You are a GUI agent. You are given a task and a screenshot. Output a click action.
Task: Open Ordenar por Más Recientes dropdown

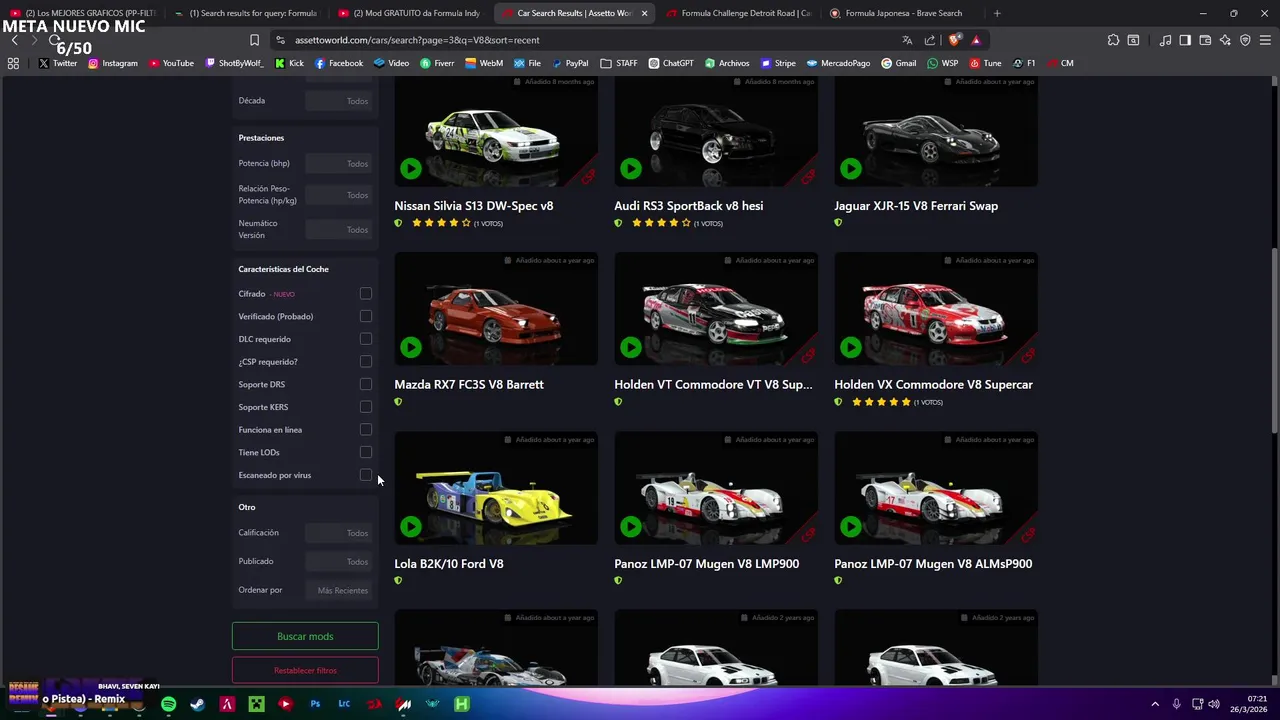click(339, 590)
